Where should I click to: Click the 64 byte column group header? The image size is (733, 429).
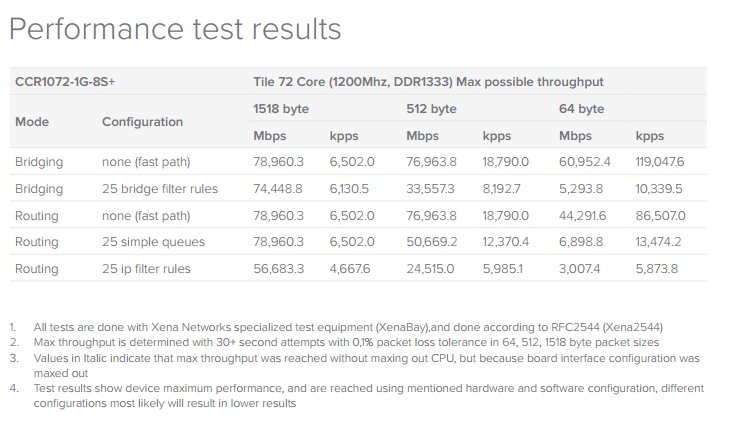point(582,109)
